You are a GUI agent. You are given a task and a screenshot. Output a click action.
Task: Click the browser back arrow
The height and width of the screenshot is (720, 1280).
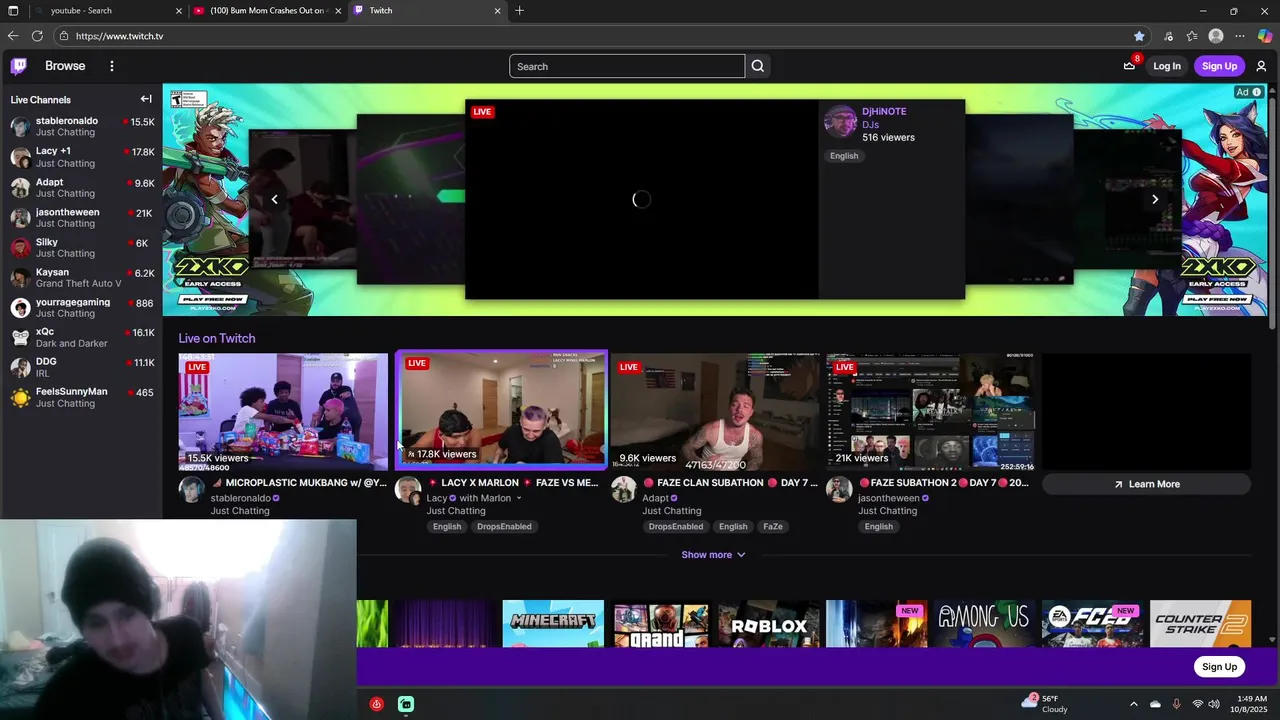point(13,36)
